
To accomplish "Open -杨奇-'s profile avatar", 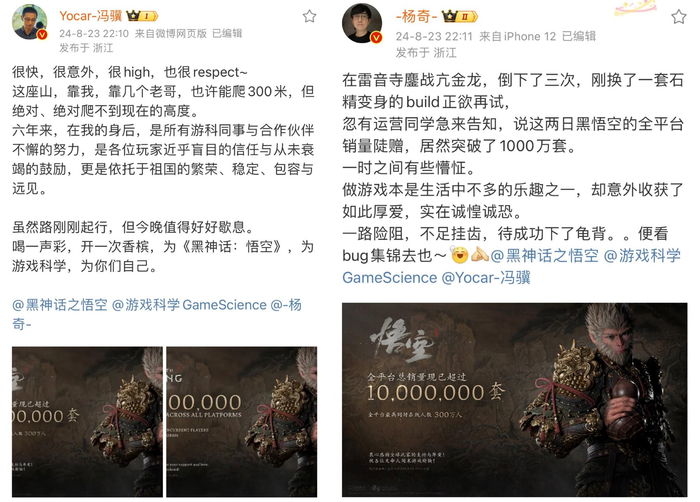I will [362, 23].
